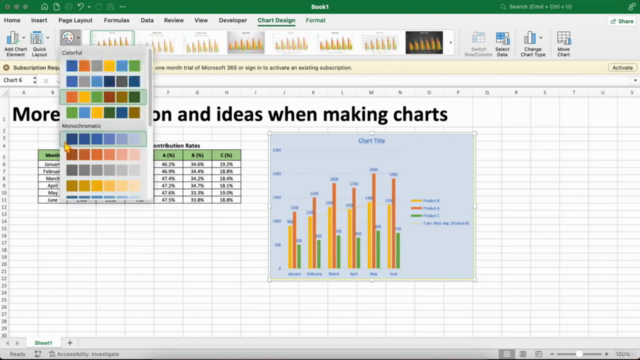Dismiss the Subscription Required notice with its X icon
The image size is (640, 360).
[x=6, y=68]
